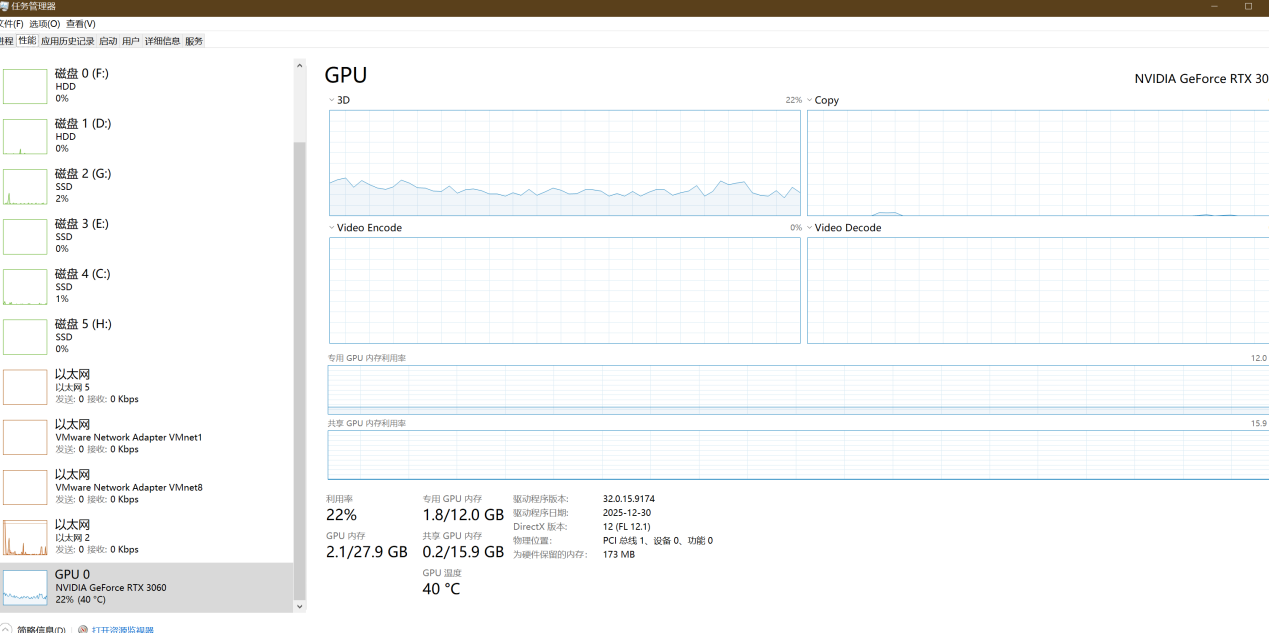Open the 选项(O) menu
The image size is (1269, 633).
click(44, 23)
